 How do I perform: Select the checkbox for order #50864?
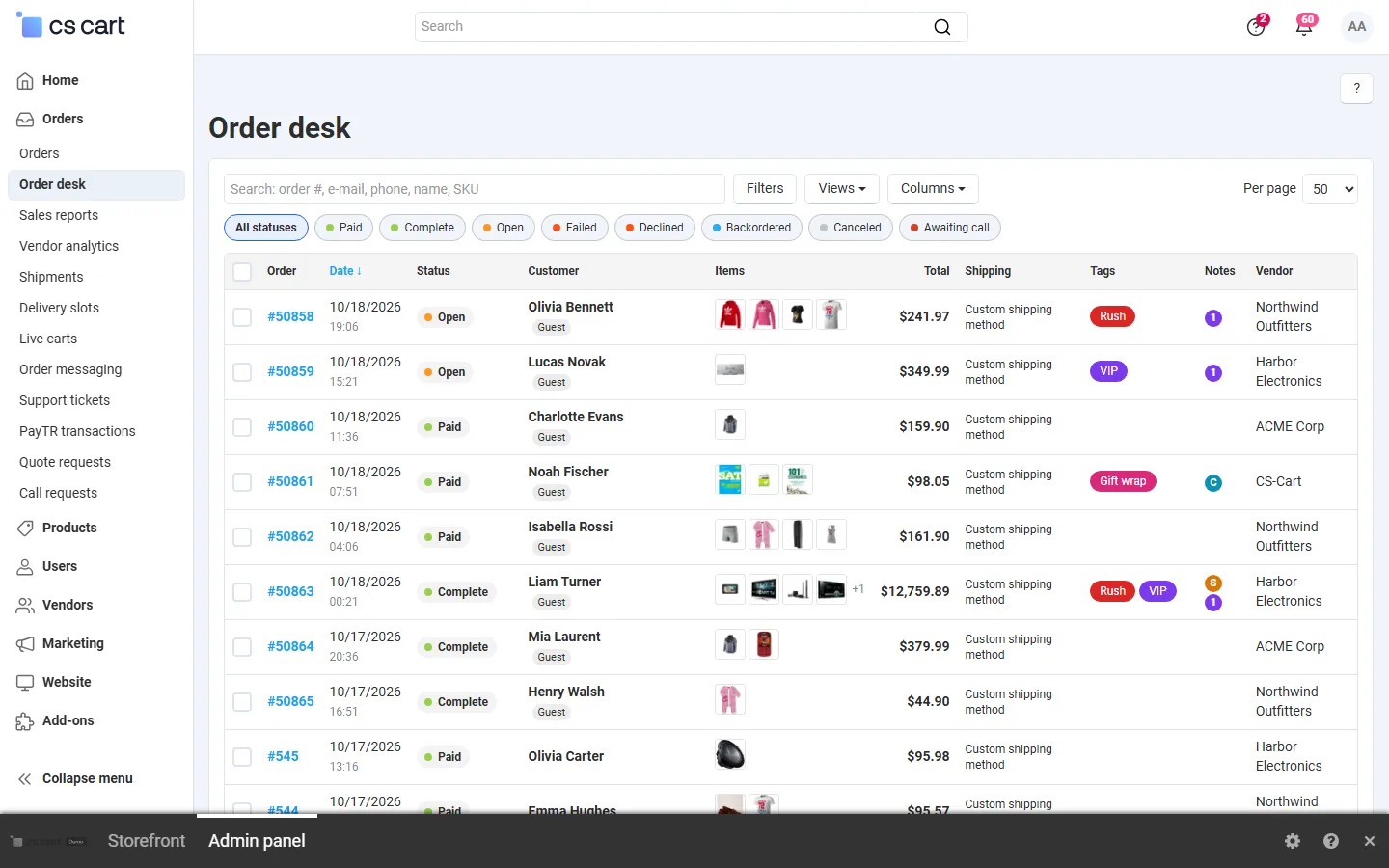pos(242,647)
